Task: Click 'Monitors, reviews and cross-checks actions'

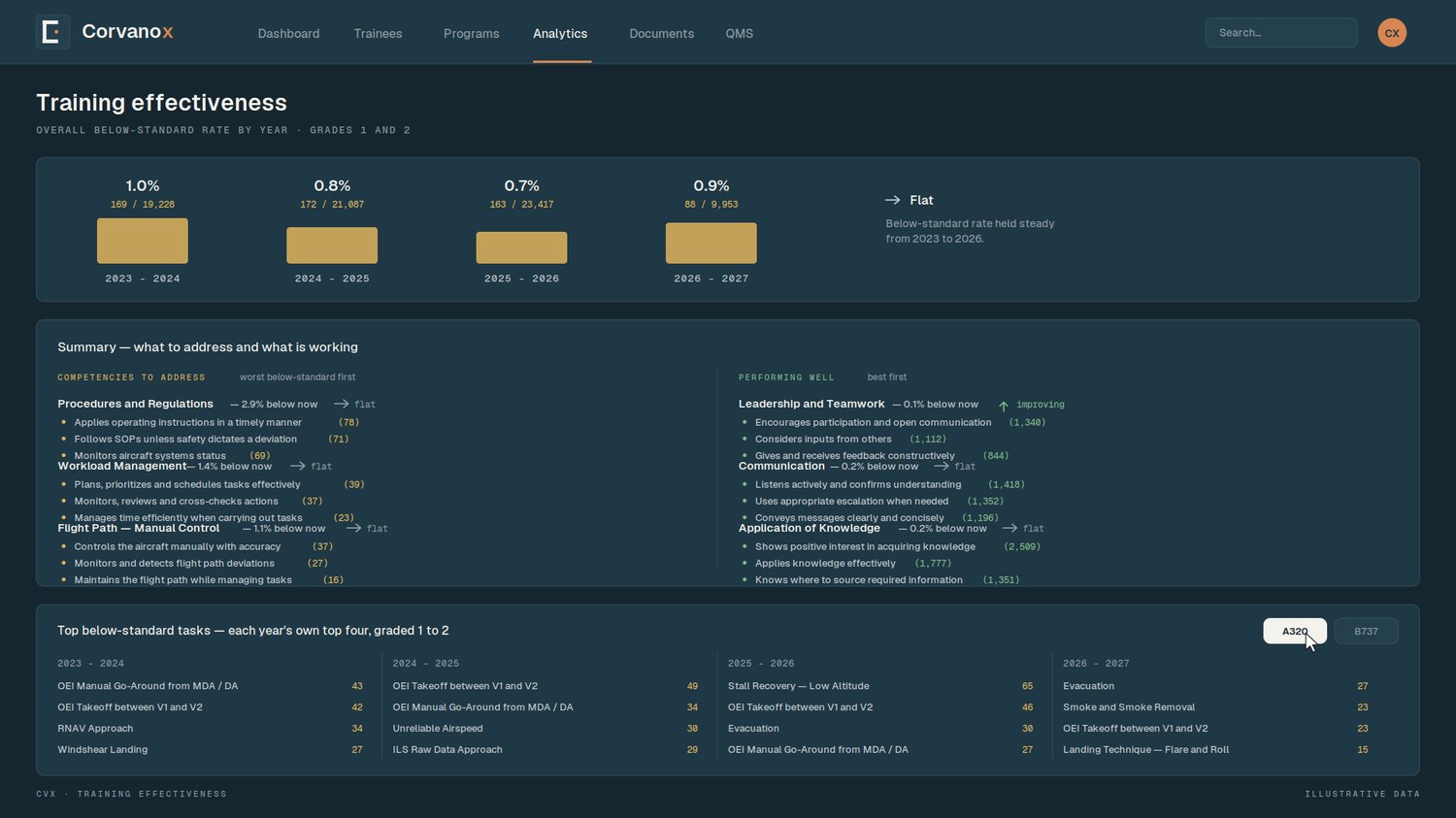Action: pyautogui.click(x=177, y=501)
